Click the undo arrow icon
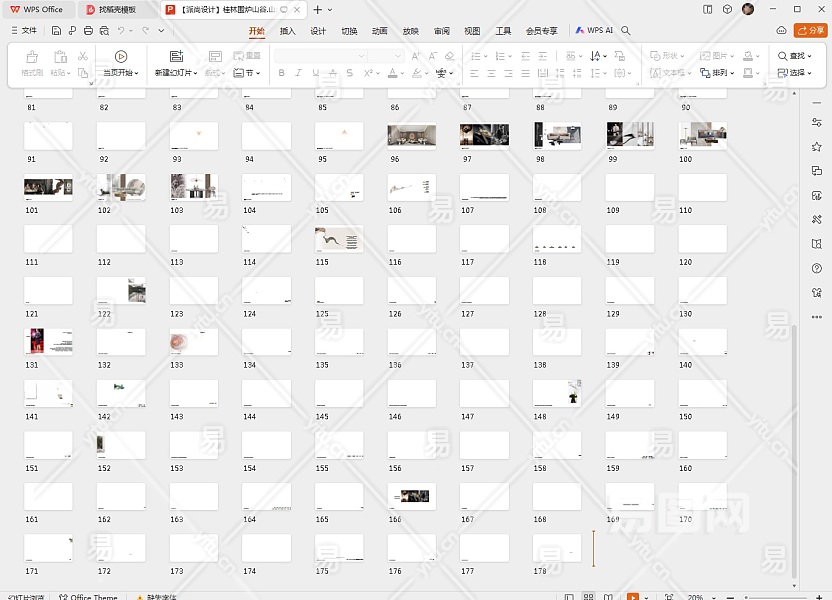This screenshot has width=832, height=600. (120, 31)
